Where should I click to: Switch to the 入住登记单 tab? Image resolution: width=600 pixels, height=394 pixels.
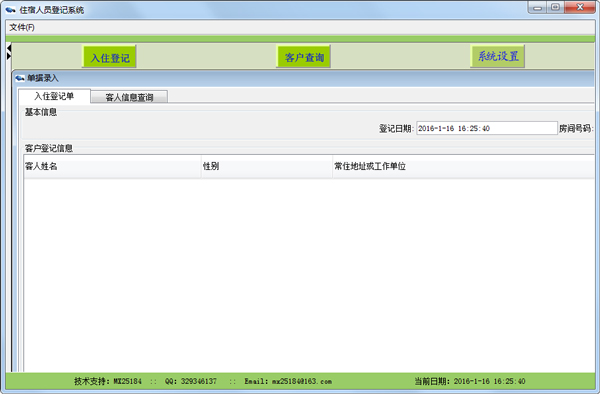pos(54,96)
